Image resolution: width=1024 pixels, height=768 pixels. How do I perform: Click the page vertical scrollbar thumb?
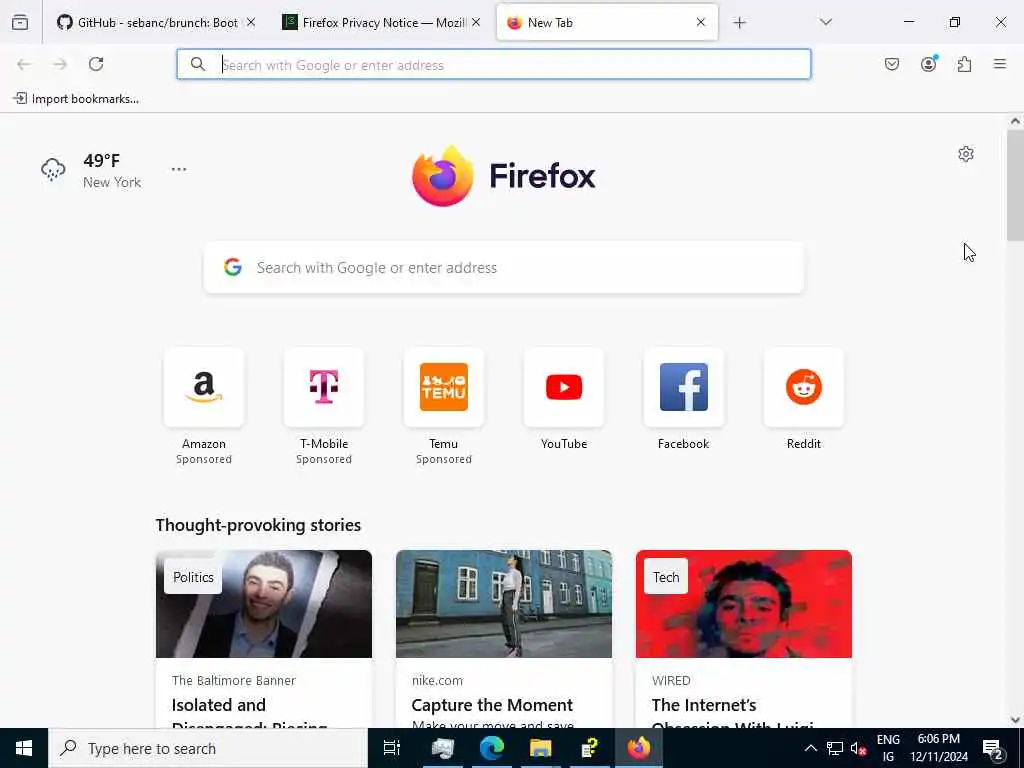[x=1015, y=185]
